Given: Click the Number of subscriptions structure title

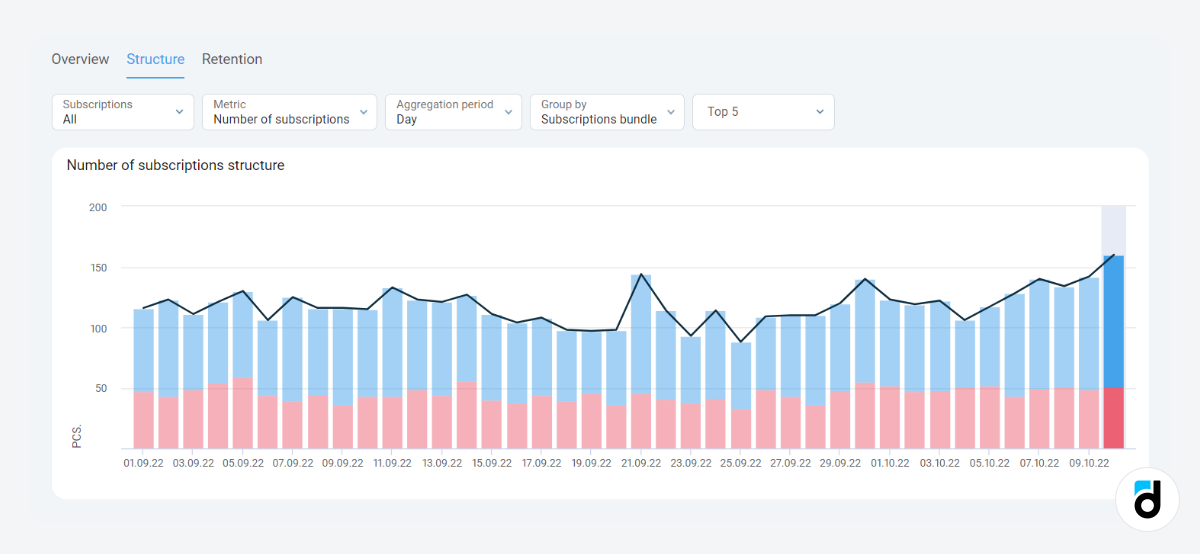Looking at the screenshot, I should pos(175,165).
